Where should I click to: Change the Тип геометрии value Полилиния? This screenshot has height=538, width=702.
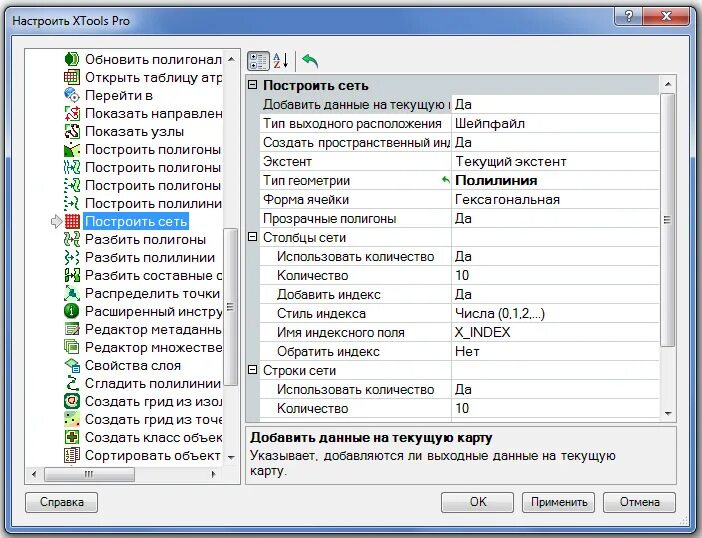click(x=555, y=180)
